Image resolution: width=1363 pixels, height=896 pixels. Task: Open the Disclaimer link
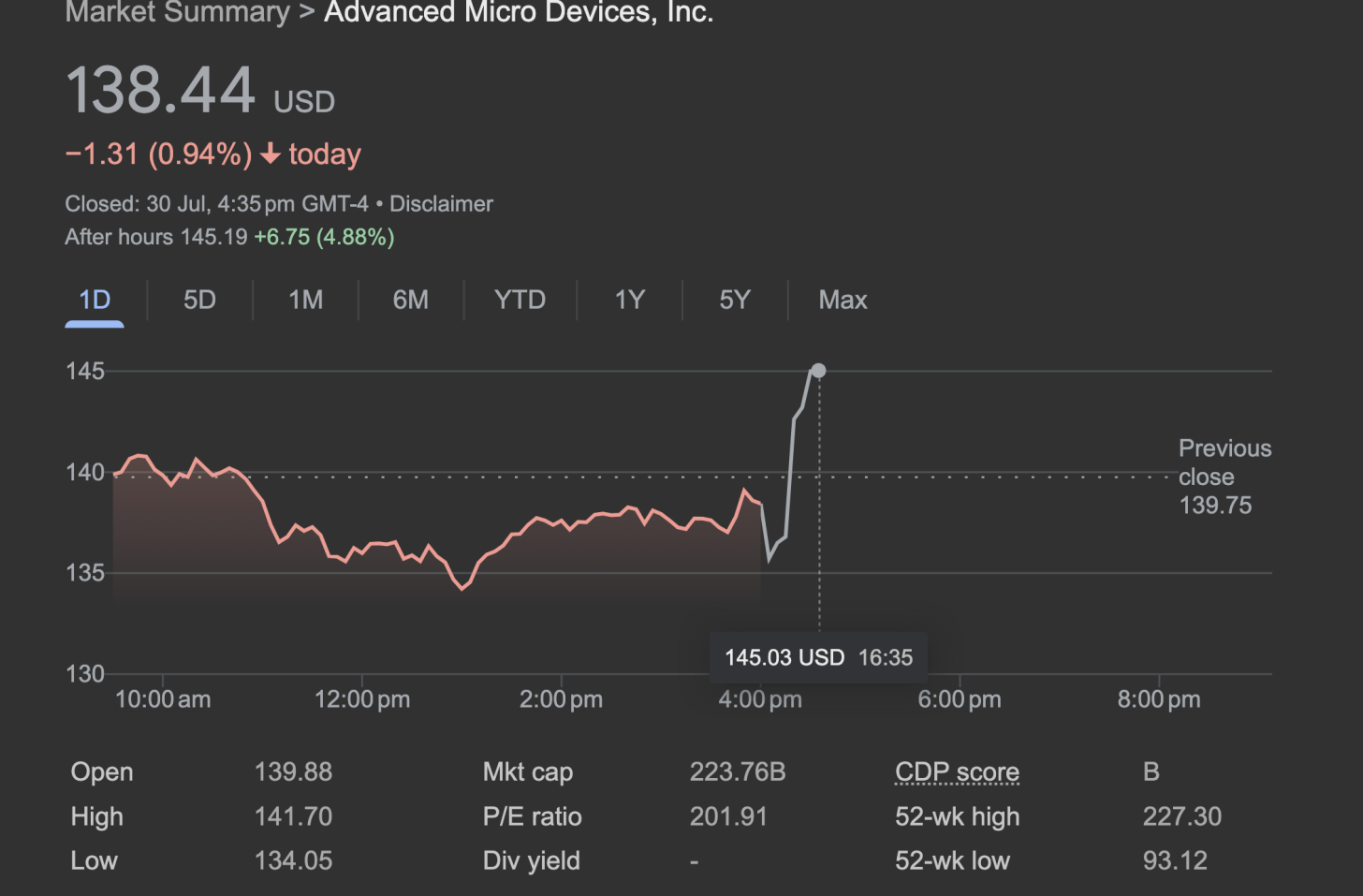(x=441, y=204)
